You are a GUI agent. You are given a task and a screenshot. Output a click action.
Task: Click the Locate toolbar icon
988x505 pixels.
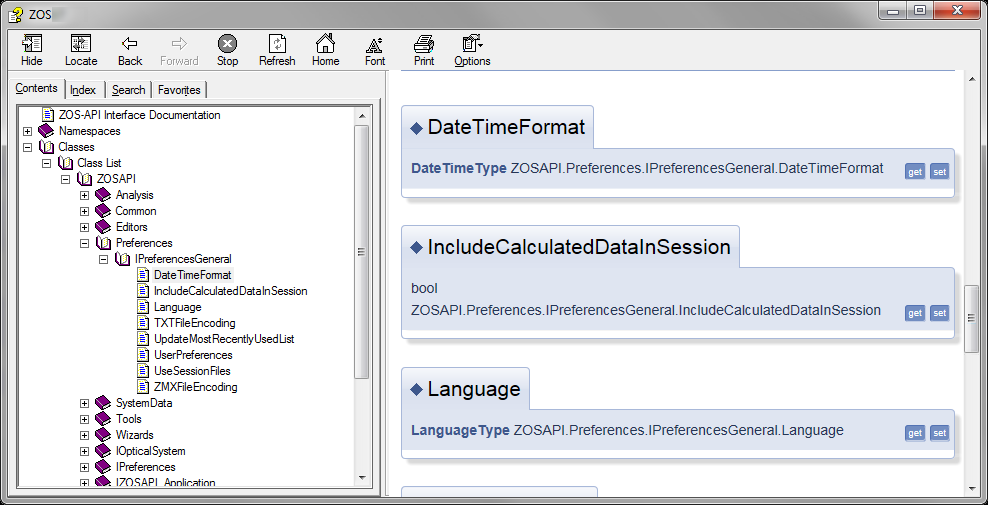[x=81, y=44]
